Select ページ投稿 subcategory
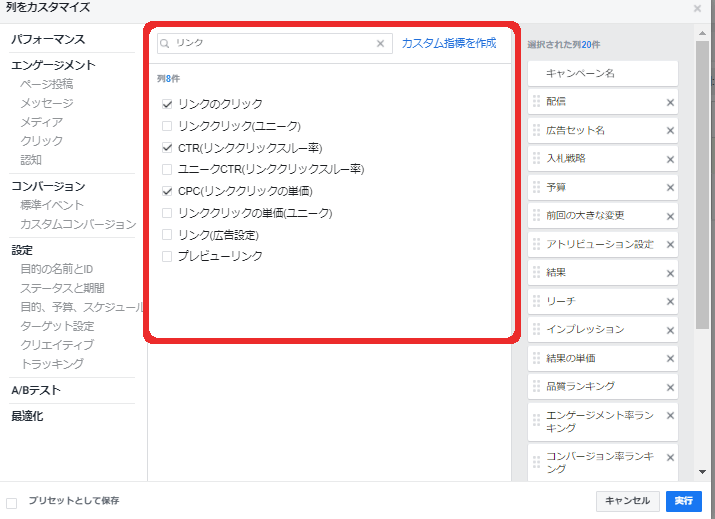The image size is (715, 519). coord(47,84)
